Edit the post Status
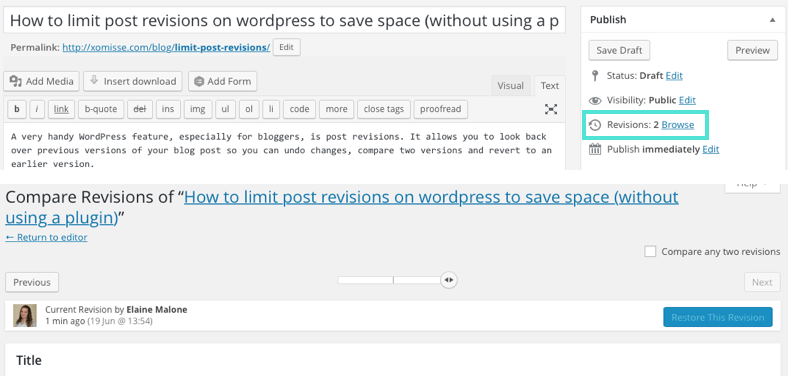This screenshot has height=376, width=788. (x=674, y=76)
